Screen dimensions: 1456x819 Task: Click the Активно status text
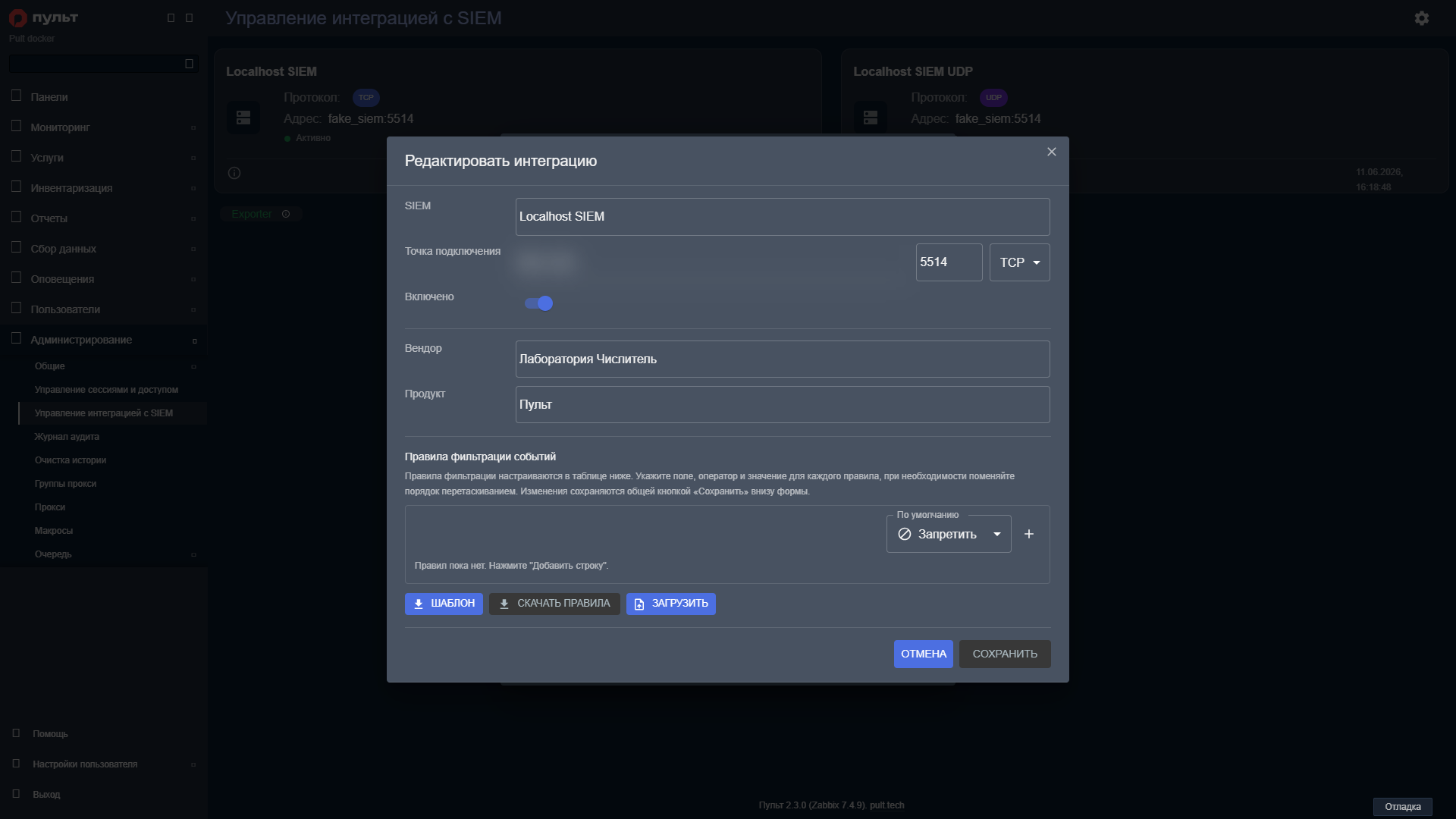pyautogui.click(x=313, y=138)
